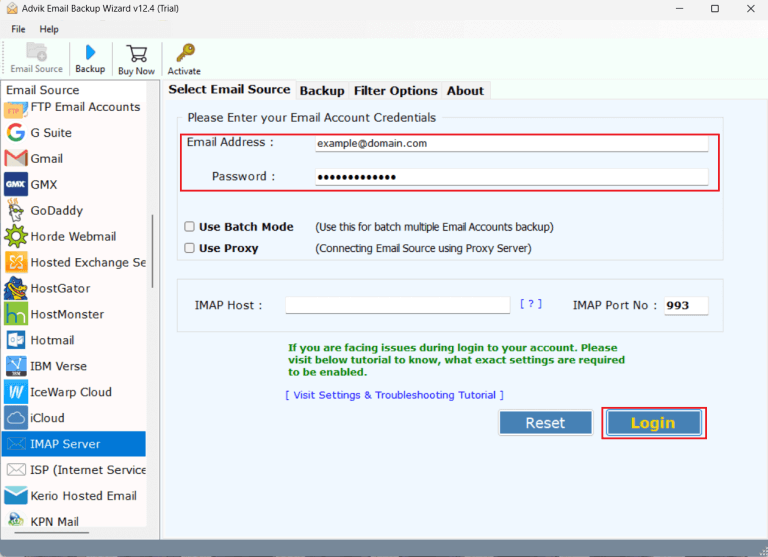Select IceWarp Cloud label in list
768x557 pixels.
click(x=71, y=392)
